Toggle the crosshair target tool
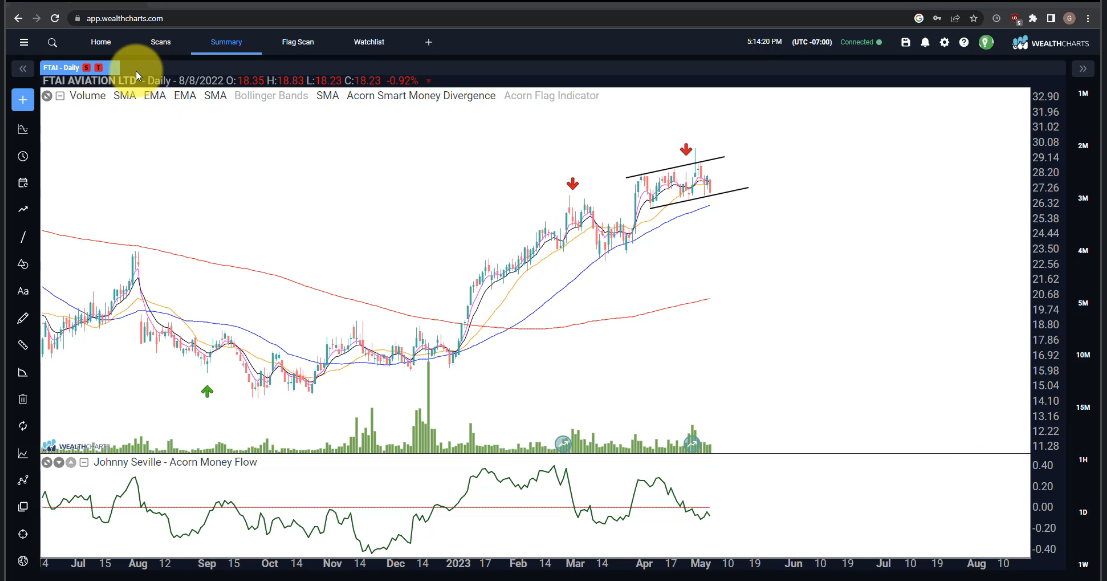 (23, 534)
